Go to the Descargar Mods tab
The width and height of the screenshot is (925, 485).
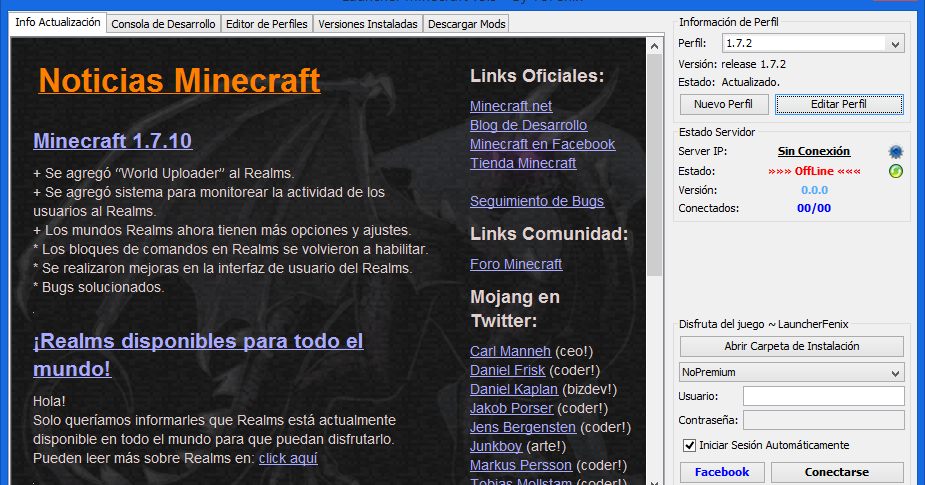[467, 24]
